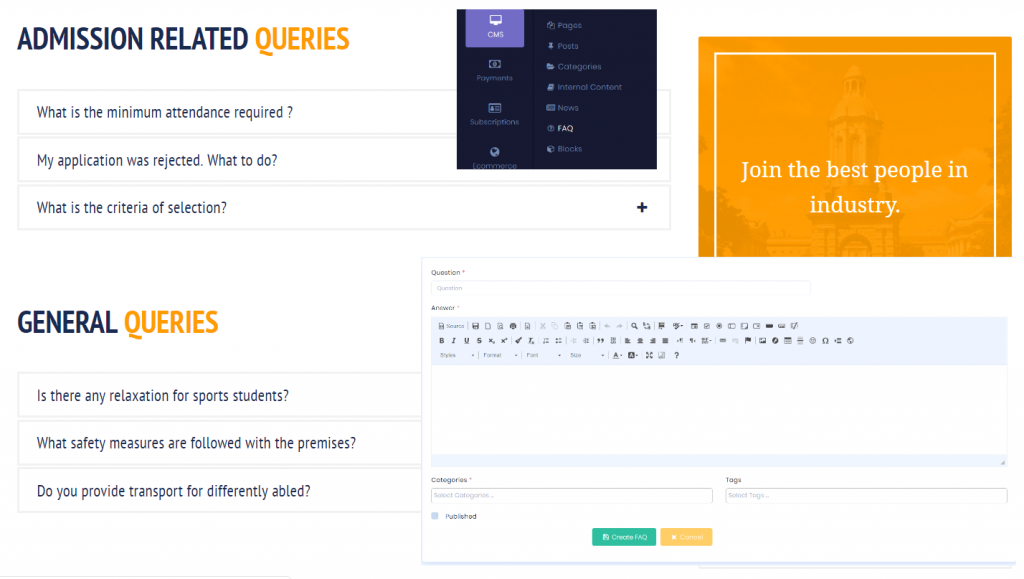The image size is (1024, 579).
Task: Insert a numbered list in the editor
Action: [x=545, y=340]
